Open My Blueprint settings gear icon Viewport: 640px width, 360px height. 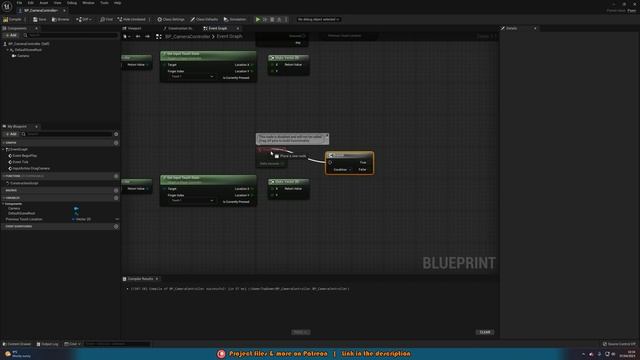coord(116,134)
